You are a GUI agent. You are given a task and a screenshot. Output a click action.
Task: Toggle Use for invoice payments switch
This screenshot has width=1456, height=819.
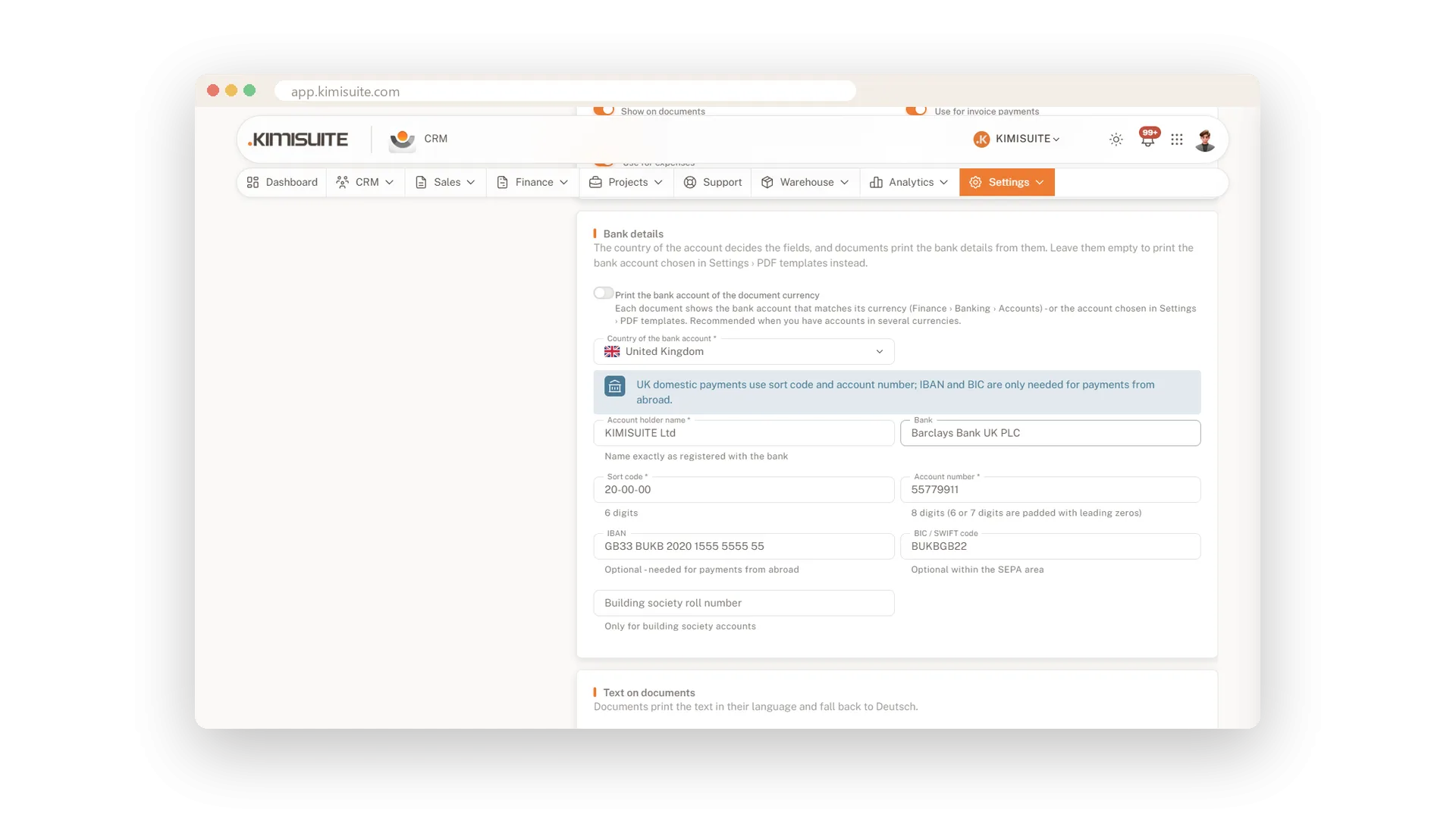click(x=916, y=110)
